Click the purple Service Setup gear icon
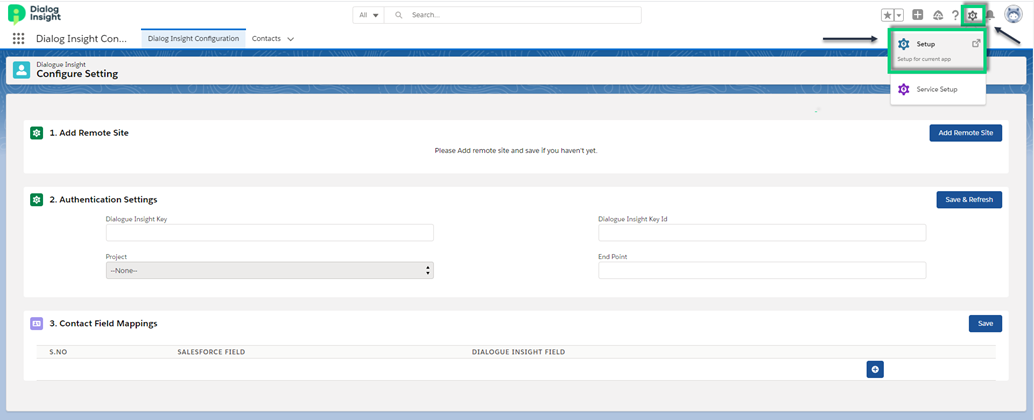Image resolution: width=1034 pixels, height=420 pixels. coord(903,89)
